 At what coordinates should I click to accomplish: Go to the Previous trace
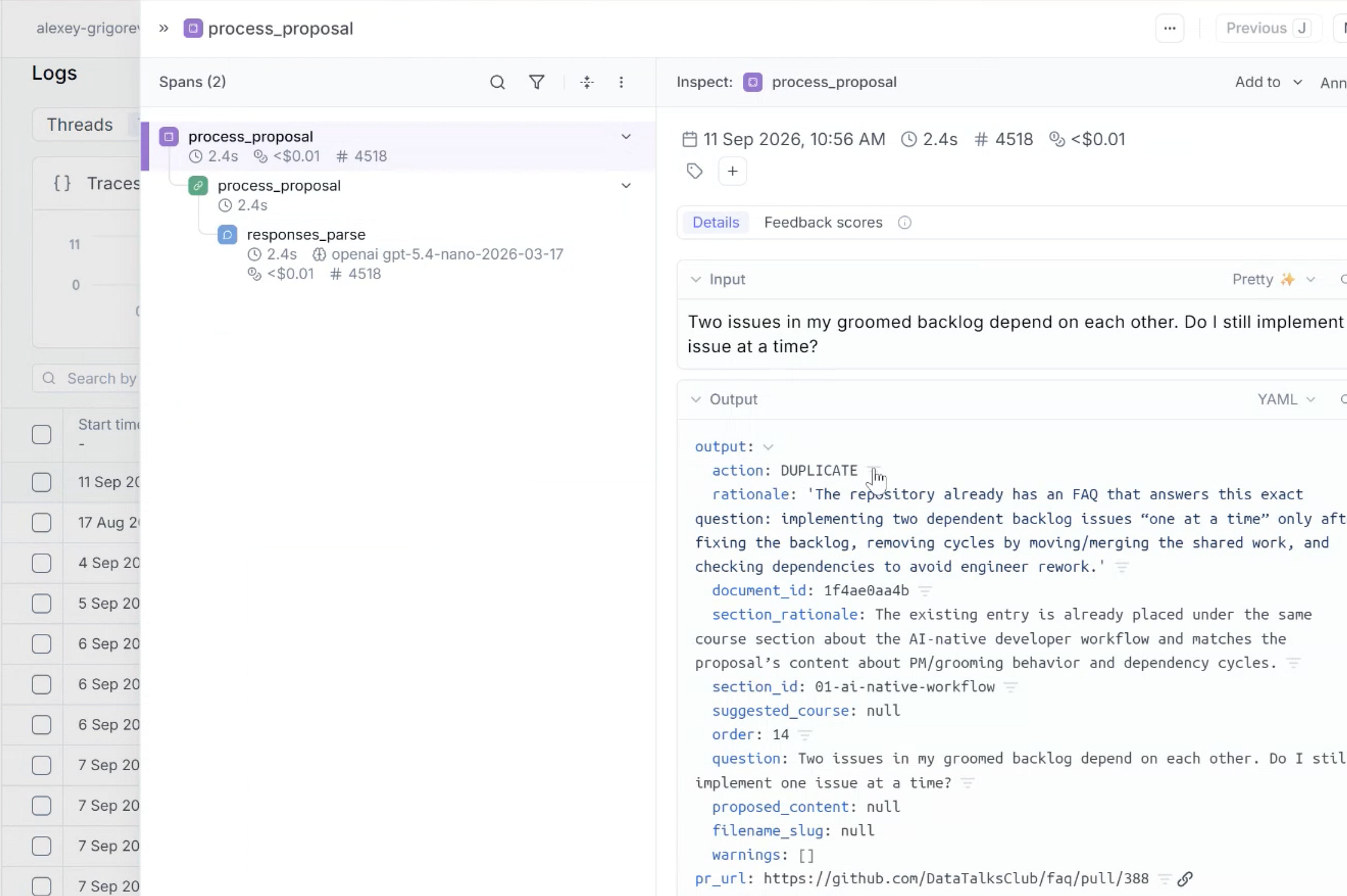(x=1268, y=29)
